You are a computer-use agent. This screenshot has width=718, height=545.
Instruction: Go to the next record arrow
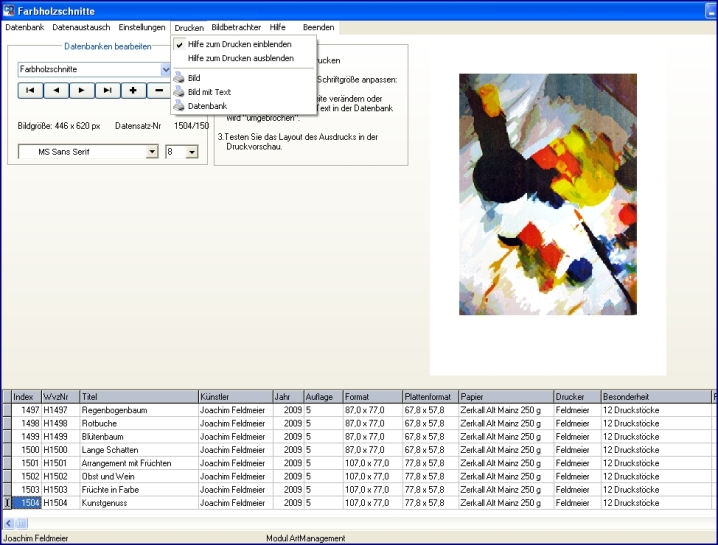[82, 91]
